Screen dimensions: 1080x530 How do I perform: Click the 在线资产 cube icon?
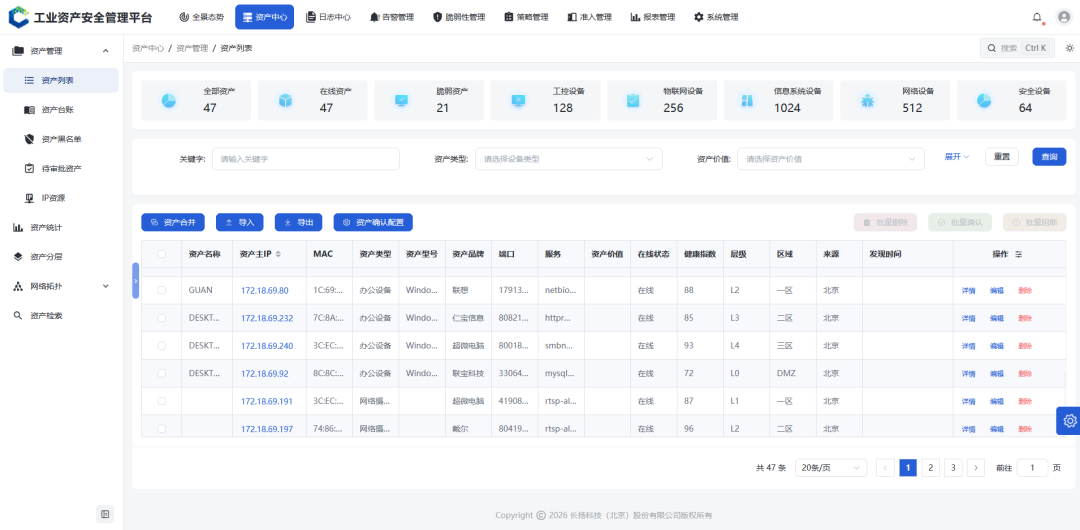(x=285, y=101)
